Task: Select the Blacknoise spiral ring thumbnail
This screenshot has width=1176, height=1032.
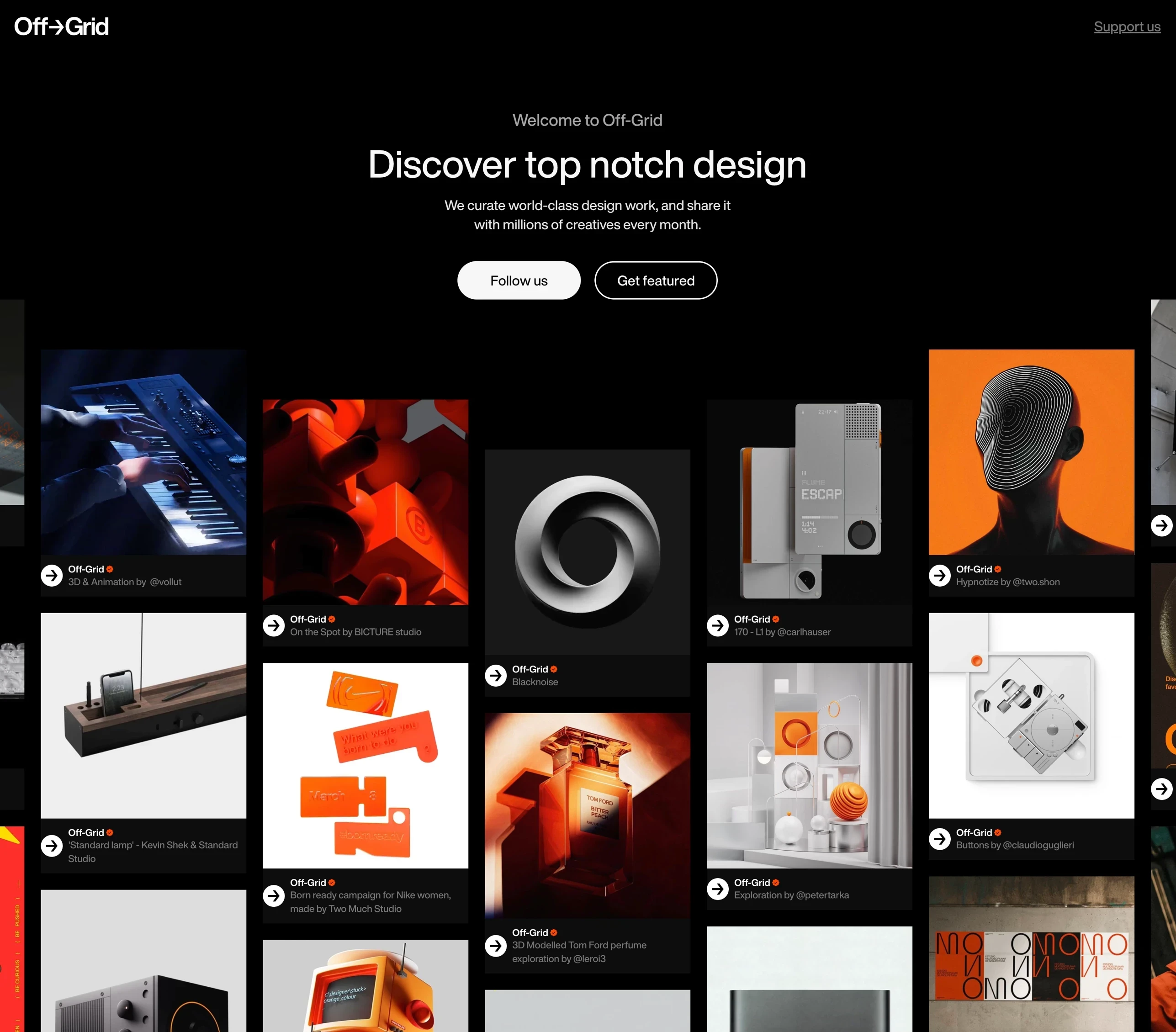Action: (x=588, y=552)
